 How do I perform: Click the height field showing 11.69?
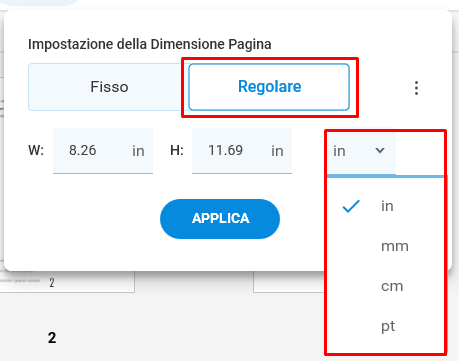242,151
